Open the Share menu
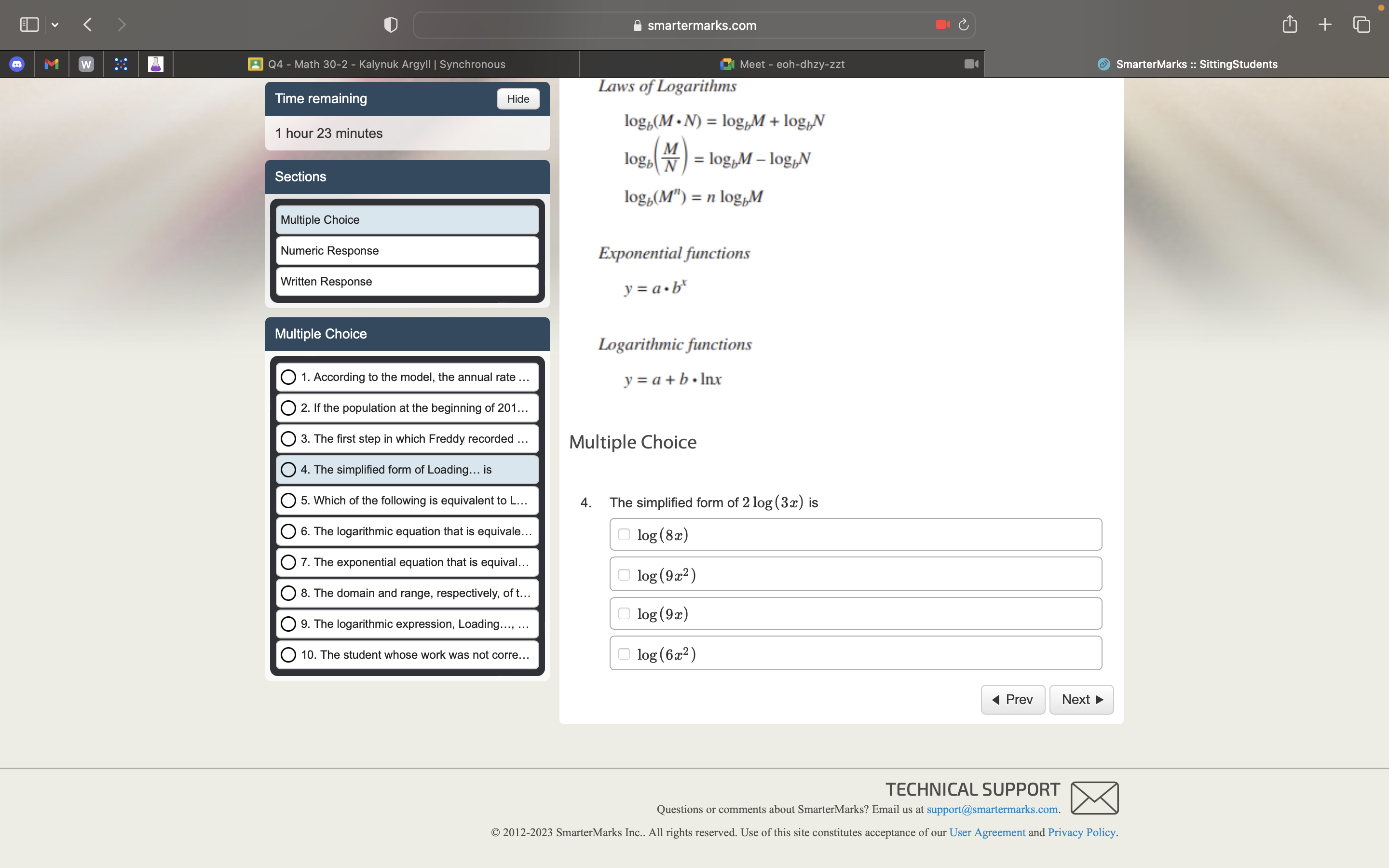 click(x=1289, y=24)
